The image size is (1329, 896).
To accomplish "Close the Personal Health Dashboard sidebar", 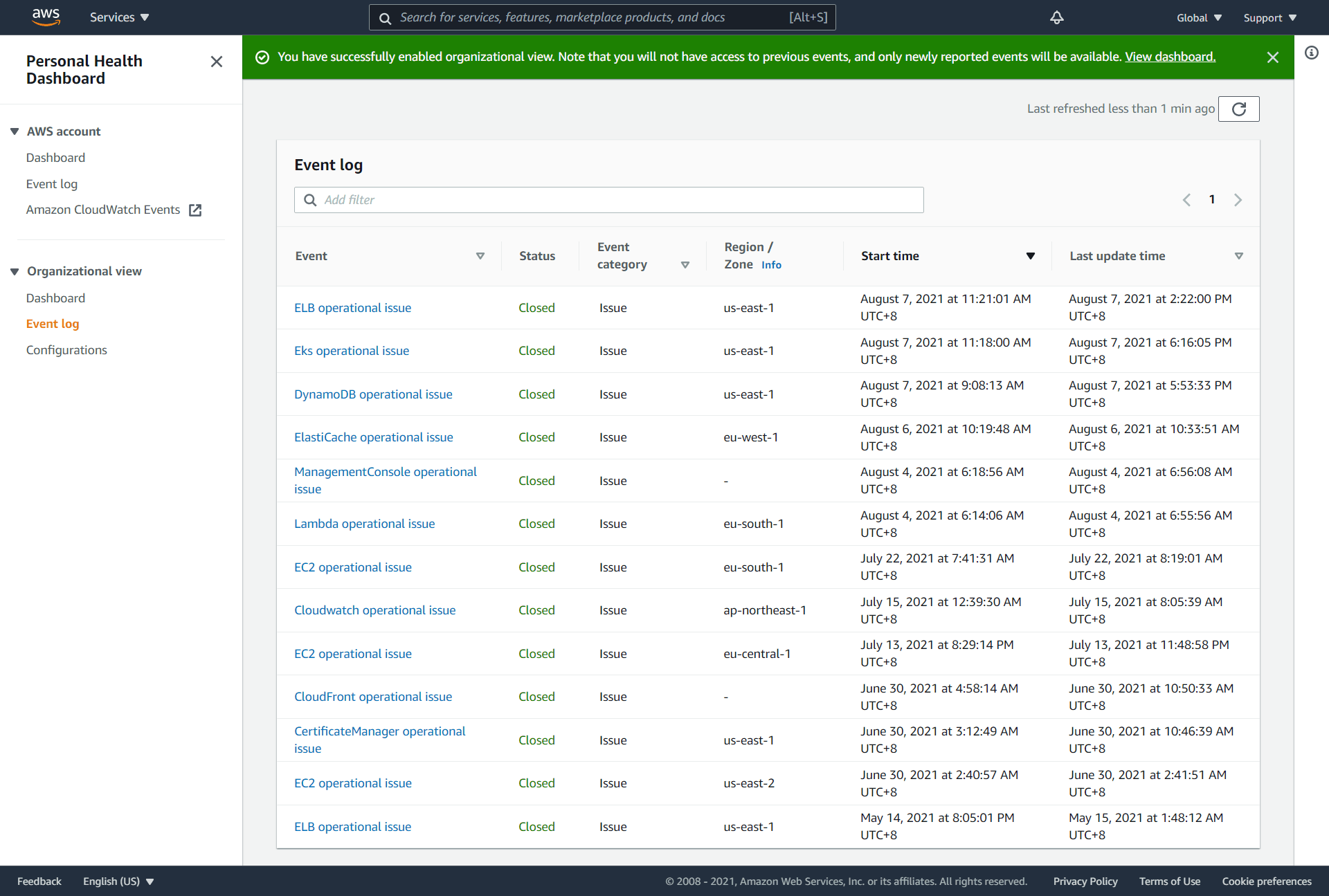I will pos(217,62).
